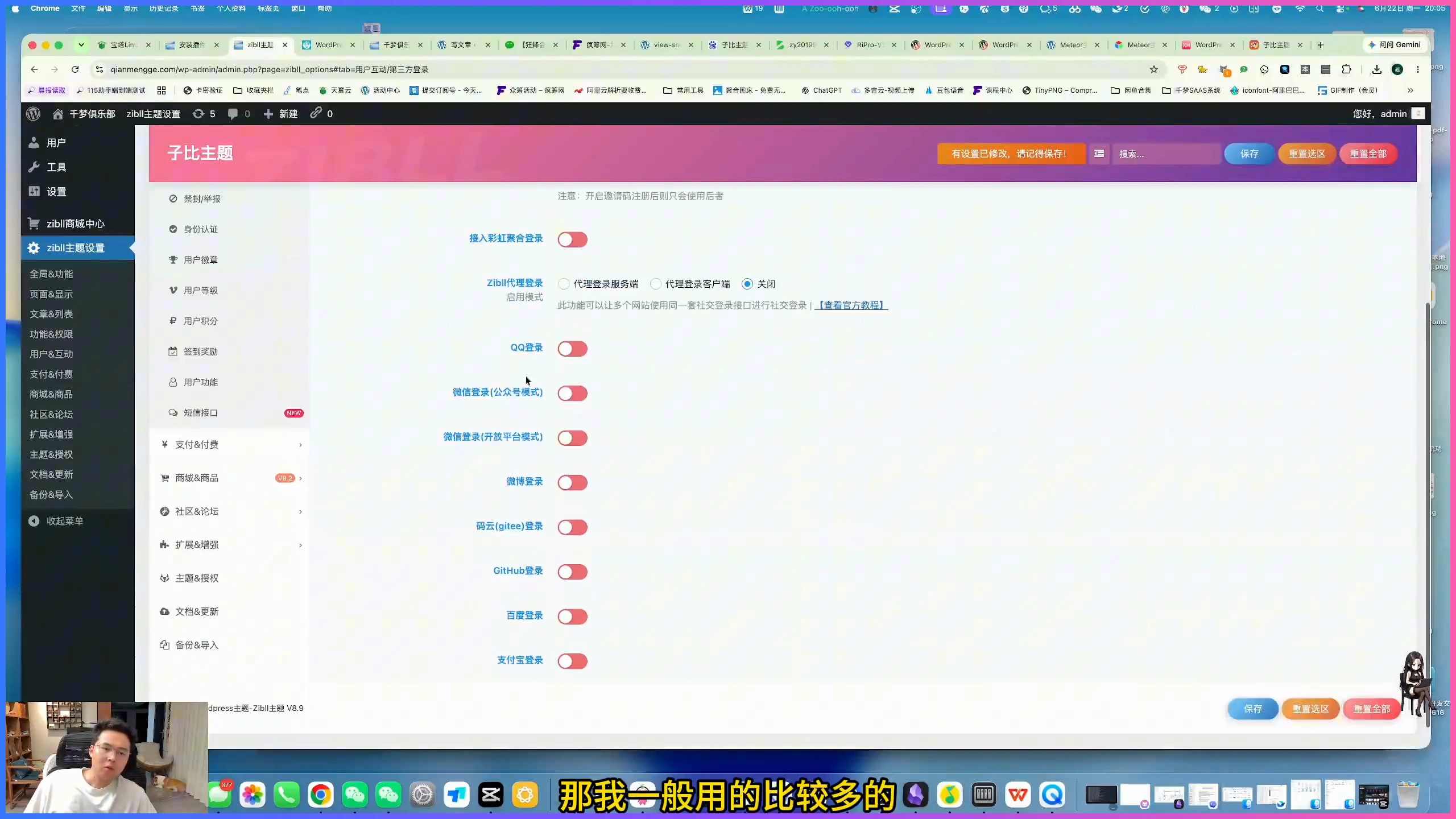Viewport: 1456px width, 819px height.
Task: Click the browser address bar URL
Action: coord(270,69)
